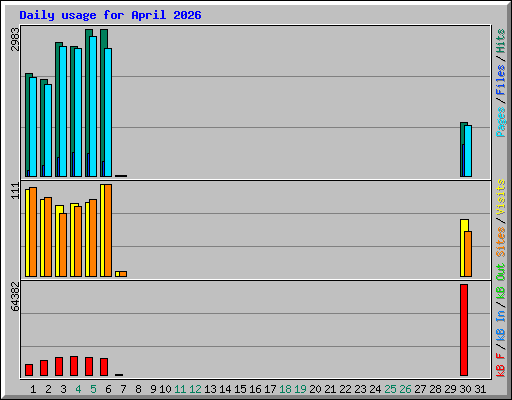Screen dimensions: 512x400
Task: Click day 16 on the x-axis
Action: (255, 389)
